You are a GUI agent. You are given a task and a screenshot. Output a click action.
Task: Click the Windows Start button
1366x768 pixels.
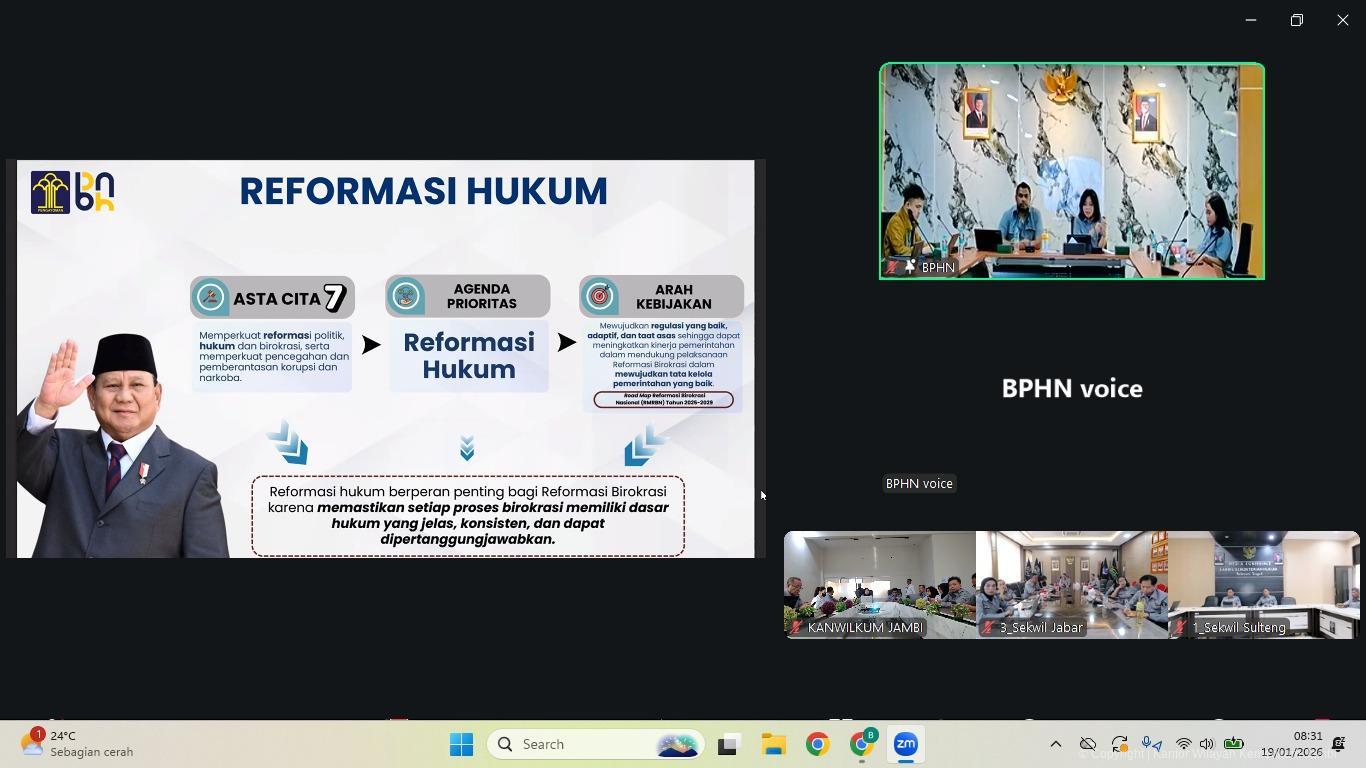click(461, 744)
